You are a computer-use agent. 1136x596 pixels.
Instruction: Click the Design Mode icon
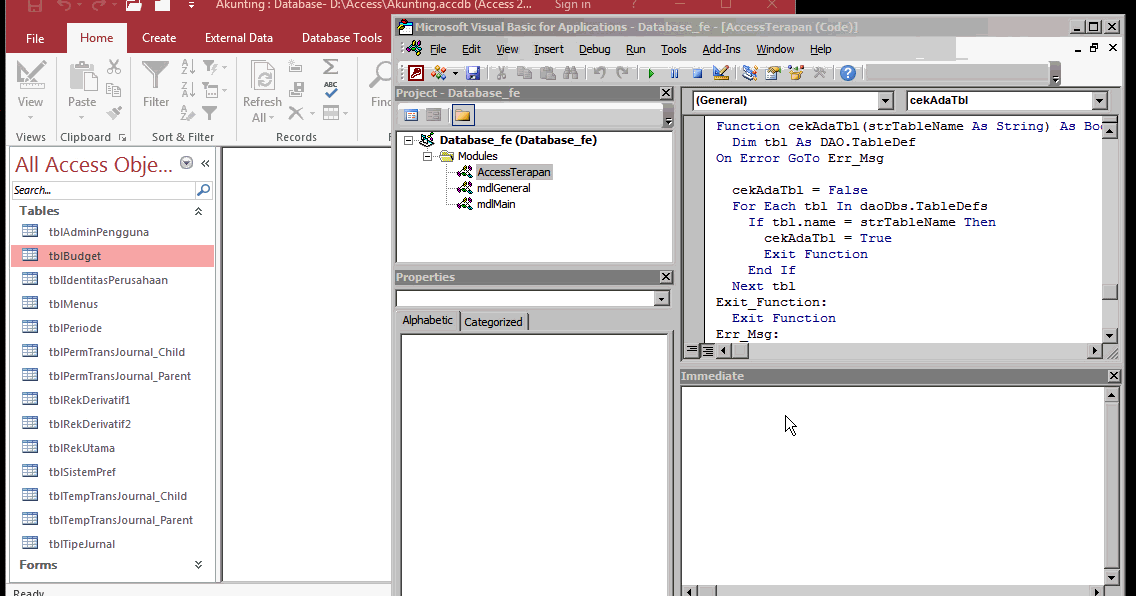tap(721, 73)
